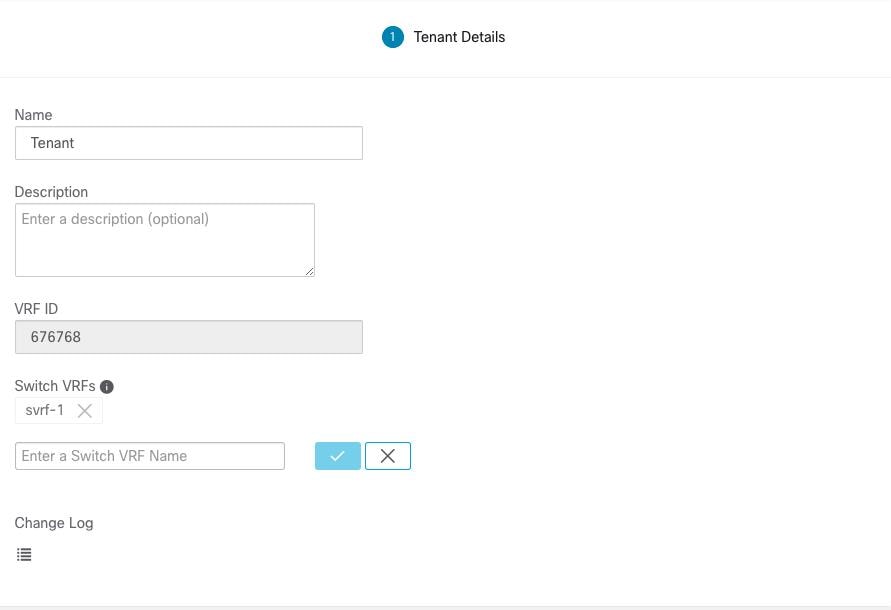This screenshot has height=610, width=891.
Task: Click the step 1 circle indicator
Action: pyautogui.click(x=392, y=37)
